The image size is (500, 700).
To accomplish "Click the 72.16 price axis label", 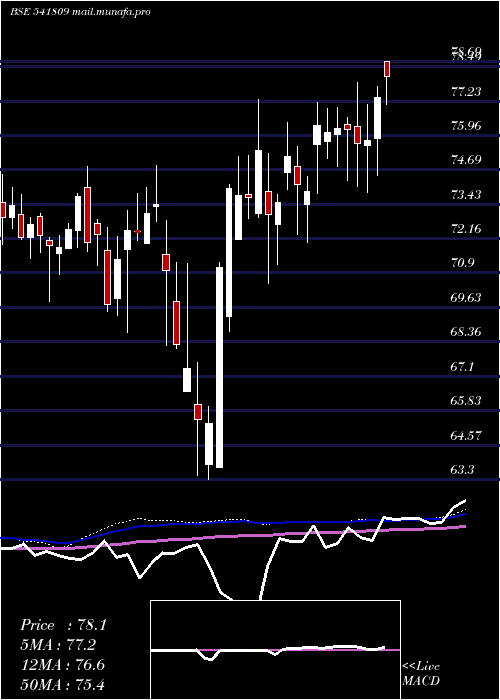I will tap(467, 229).
